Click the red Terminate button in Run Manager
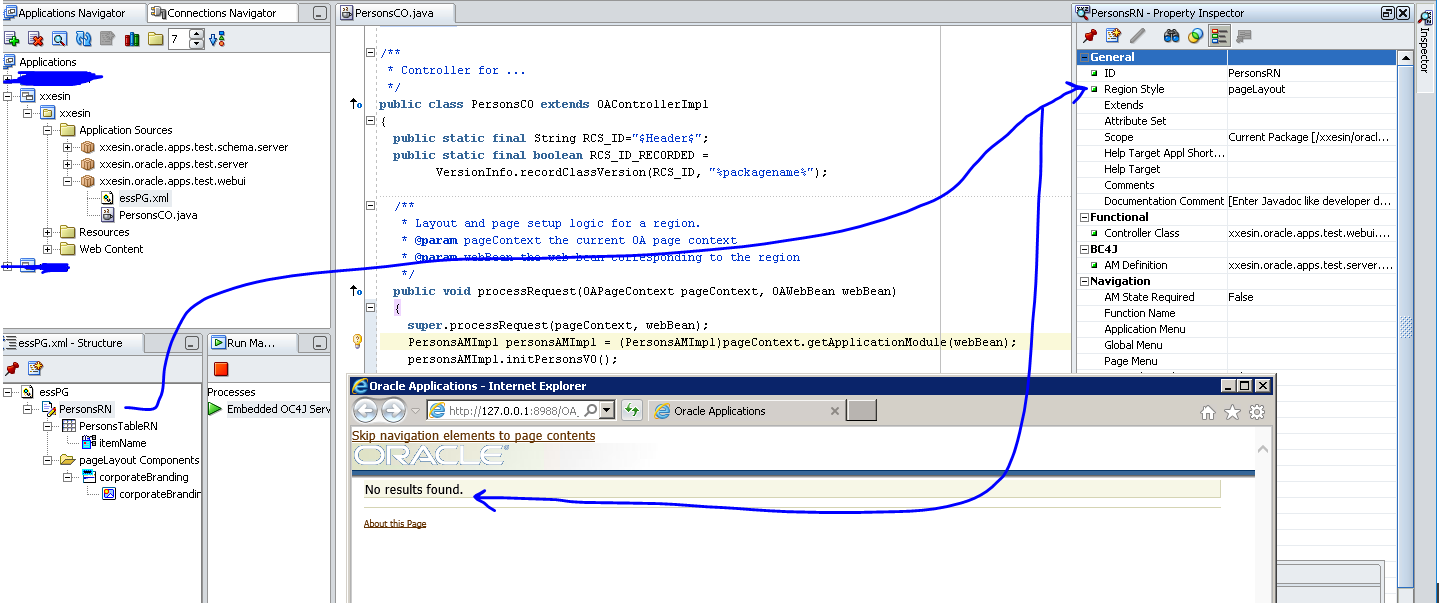This screenshot has height=603, width=1439. 221,369
